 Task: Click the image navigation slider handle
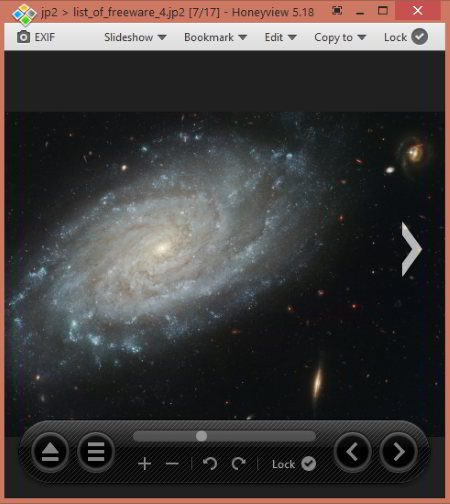(x=201, y=436)
